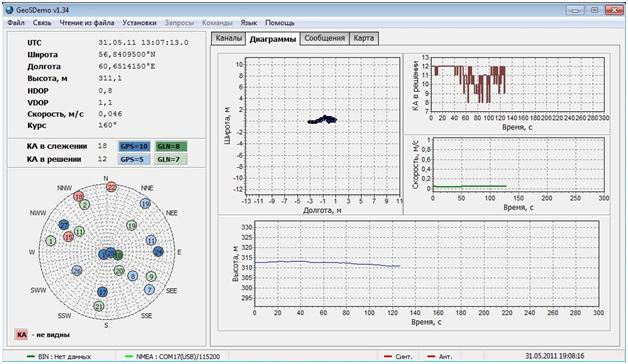The height and width of the screenshot is (364, 628).
Task: Click the KA в слежении count 18
Action: pyautogui.click(x=103, y=146)
